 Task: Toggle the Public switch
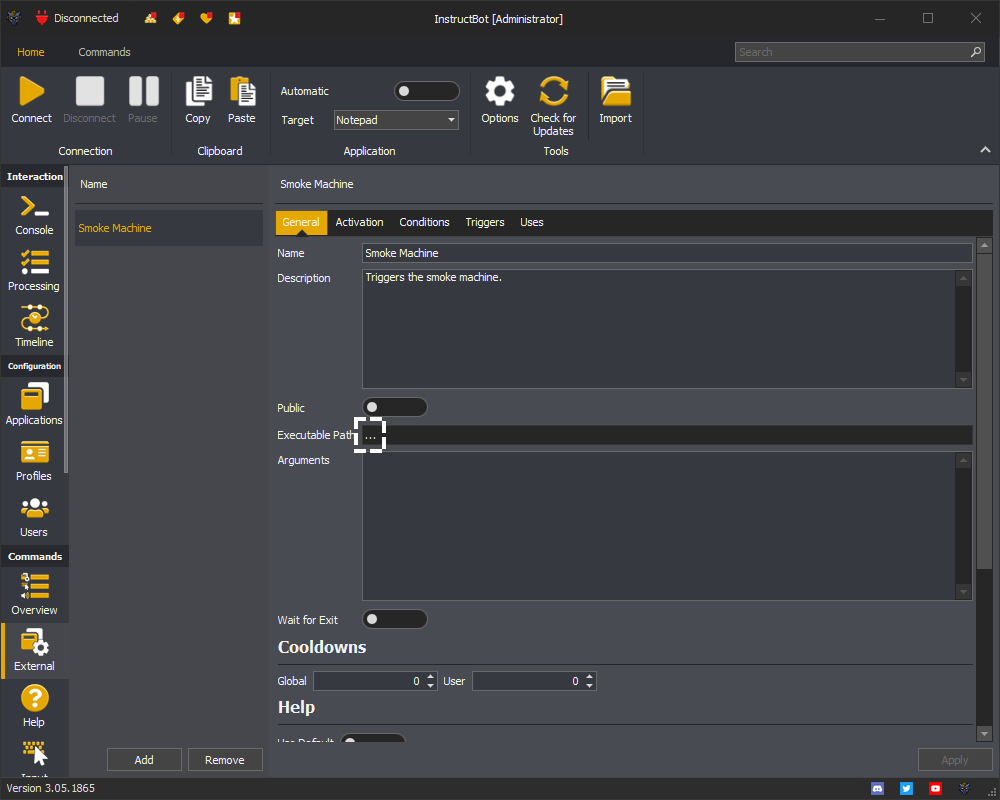395,407
